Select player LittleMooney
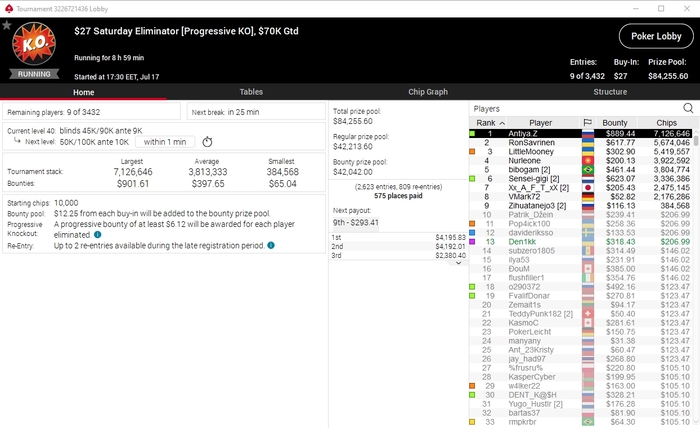This screenshot has width=700, height=428. [580, 151]
